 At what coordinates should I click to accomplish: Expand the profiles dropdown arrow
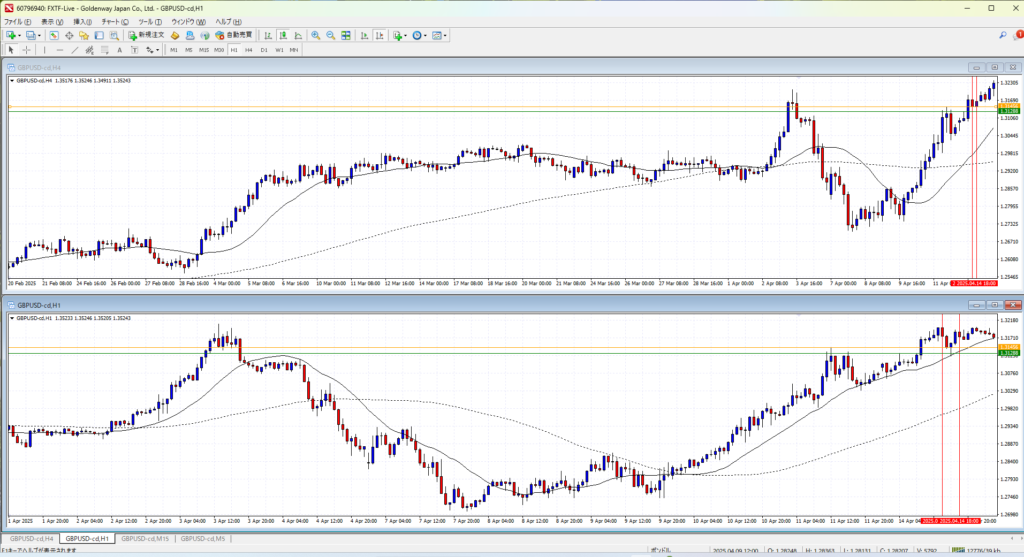(42, 35)
